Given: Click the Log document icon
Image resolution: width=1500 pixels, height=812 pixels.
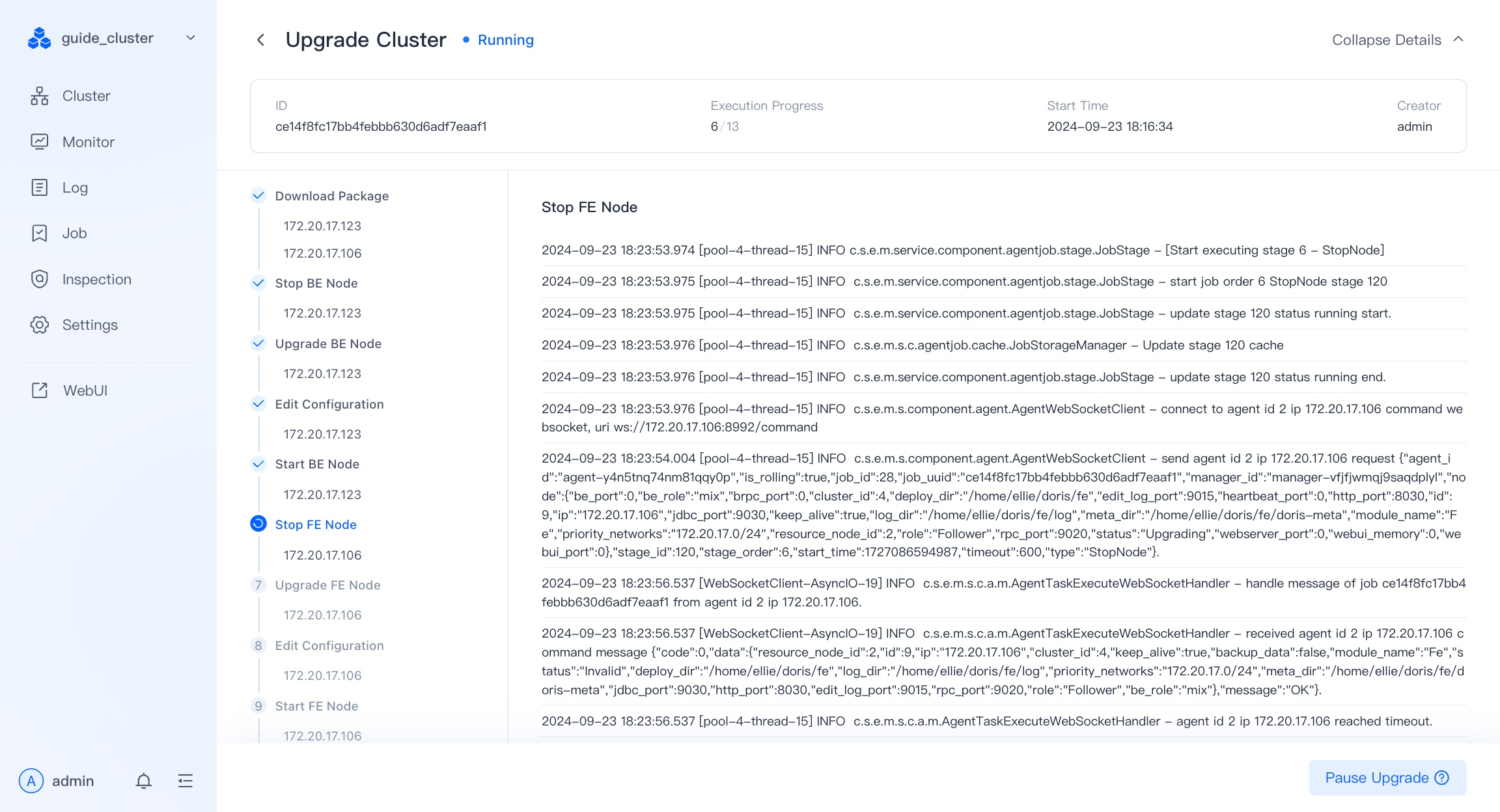Looking at the screenshot, I should (40, 187).
